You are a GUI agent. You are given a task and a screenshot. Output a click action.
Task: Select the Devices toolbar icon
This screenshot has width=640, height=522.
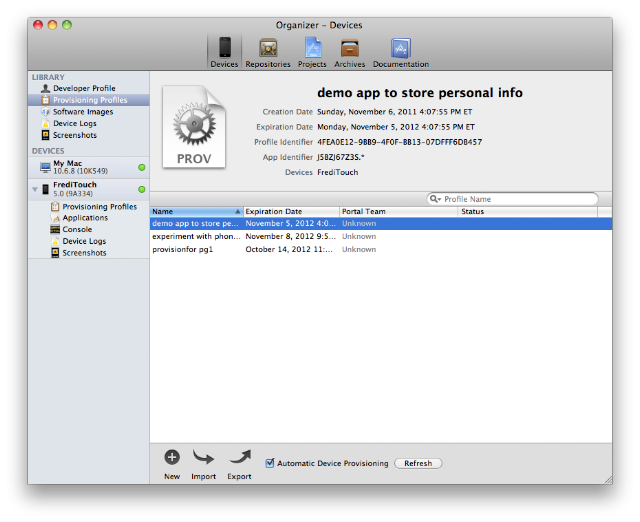[224, 51]
